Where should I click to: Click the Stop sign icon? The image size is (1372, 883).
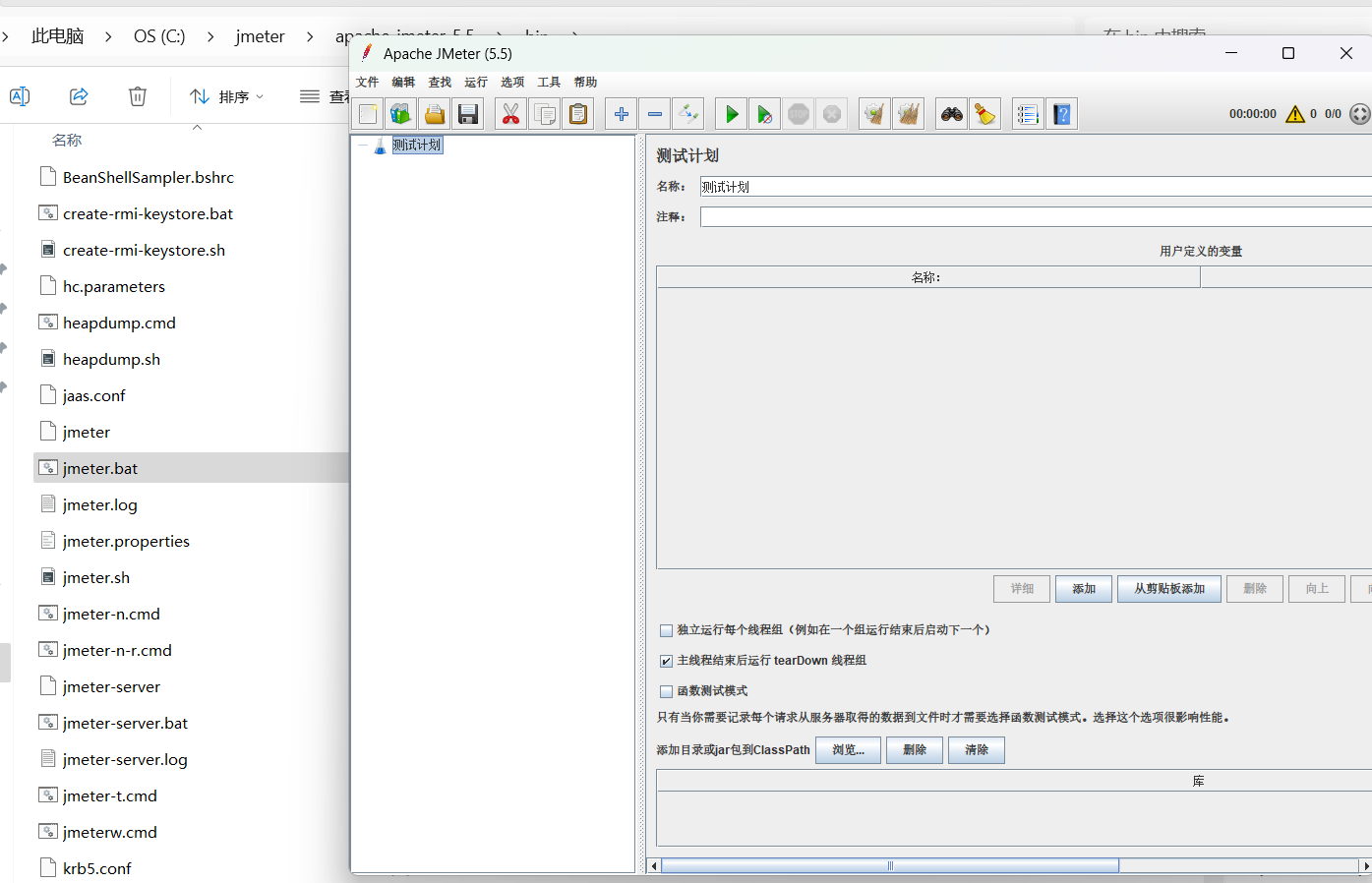coord(799,114)
